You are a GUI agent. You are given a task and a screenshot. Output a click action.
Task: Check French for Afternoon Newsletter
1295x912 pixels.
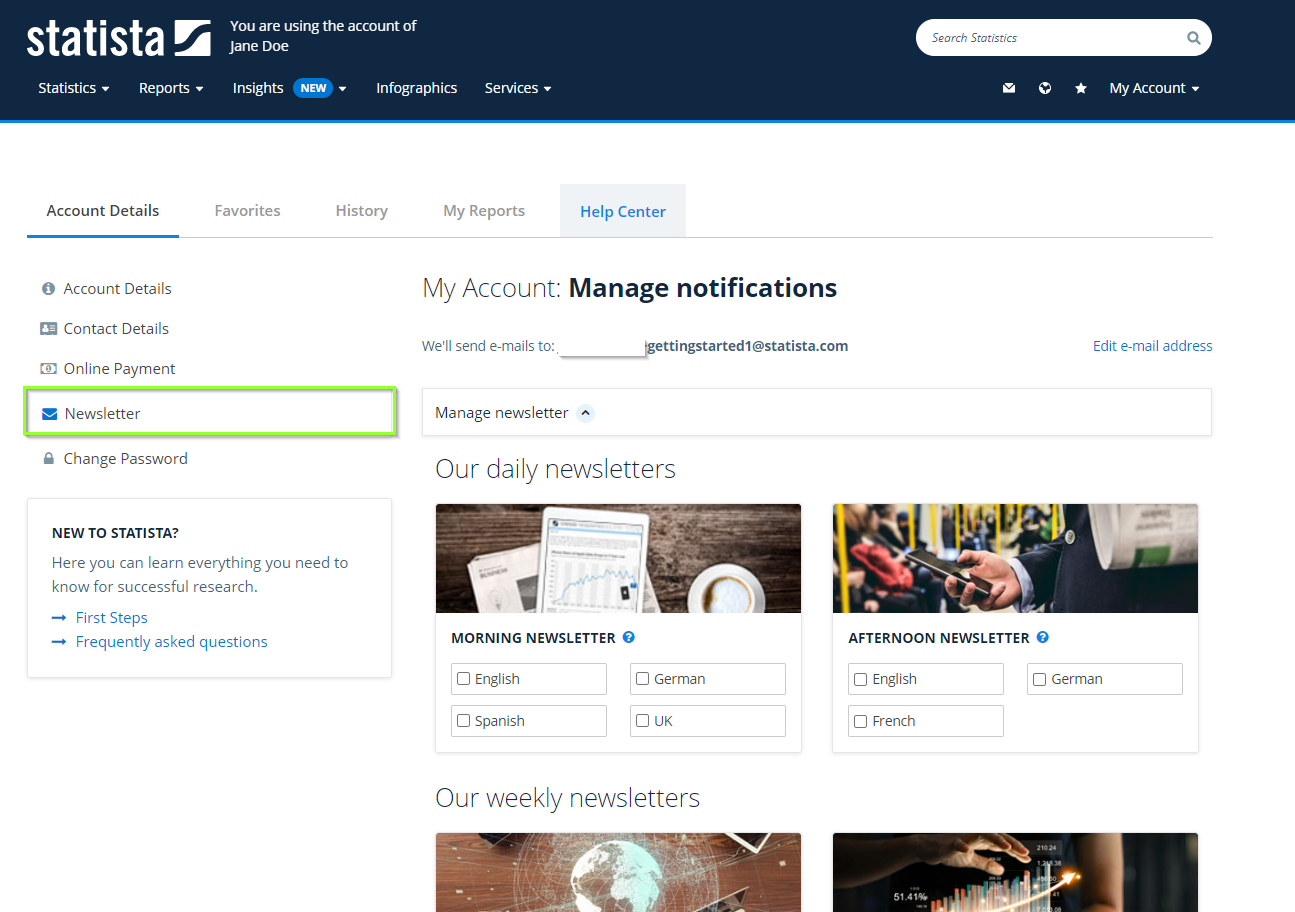tap(860, 721)
